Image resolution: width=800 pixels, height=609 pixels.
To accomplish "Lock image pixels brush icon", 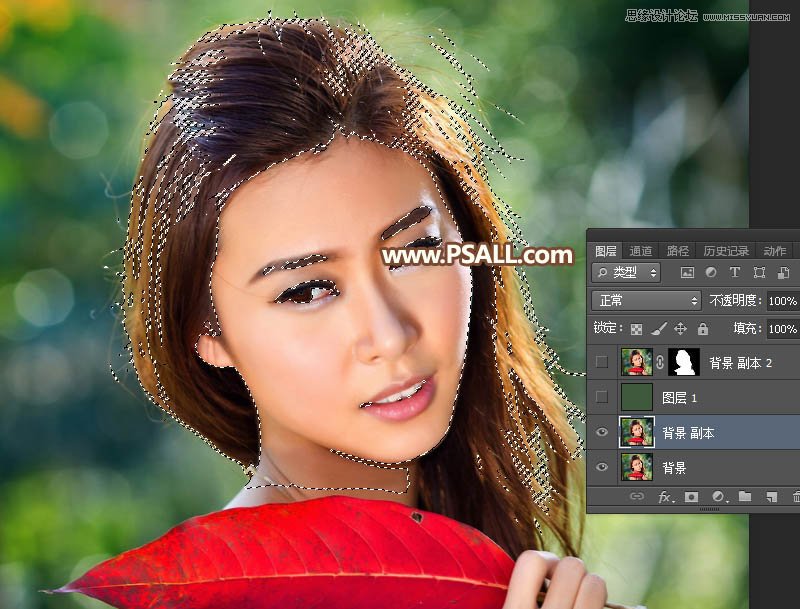I will coord(659,329).
